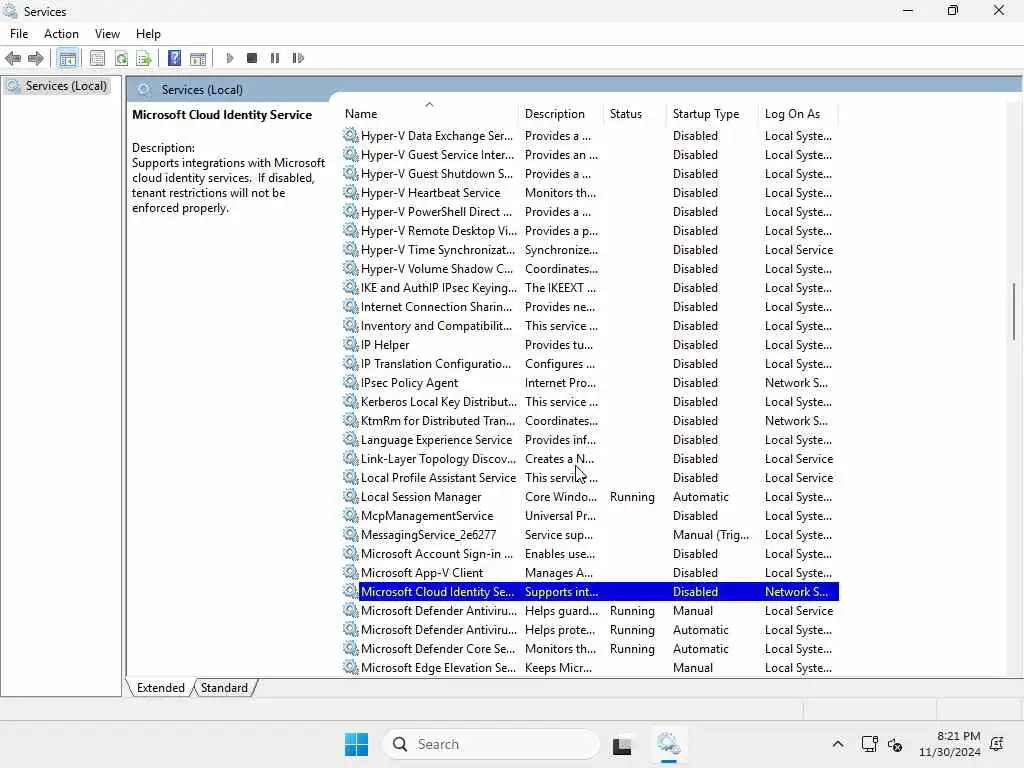This screenshot has width=1024, height=768.
Task: Sort by the Status column header
Action: [636, 114]
